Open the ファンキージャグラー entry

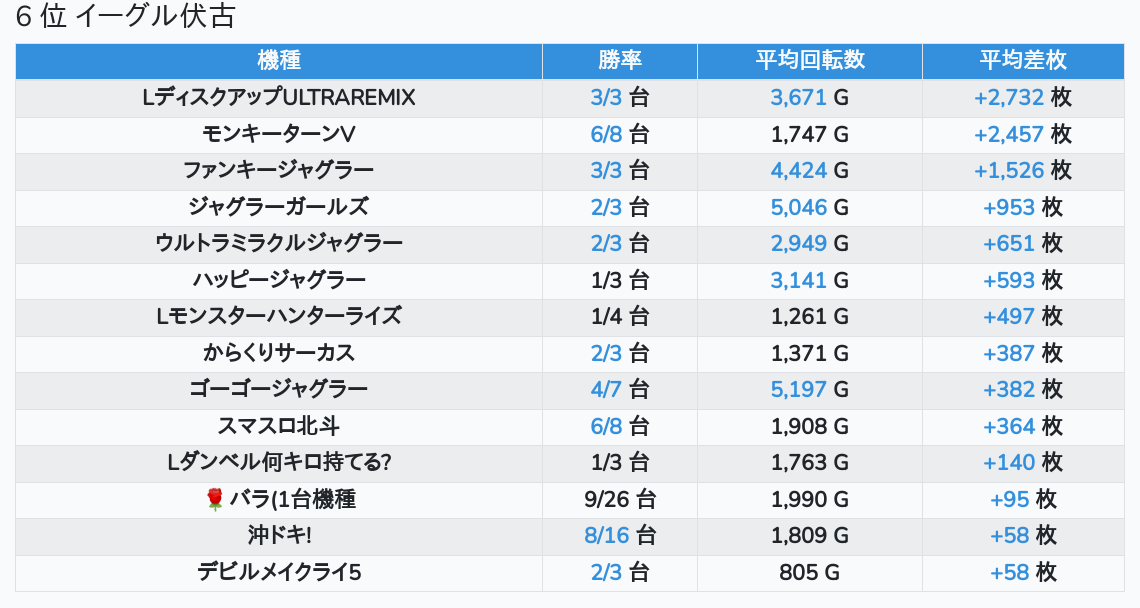click(x=279, y=170)
